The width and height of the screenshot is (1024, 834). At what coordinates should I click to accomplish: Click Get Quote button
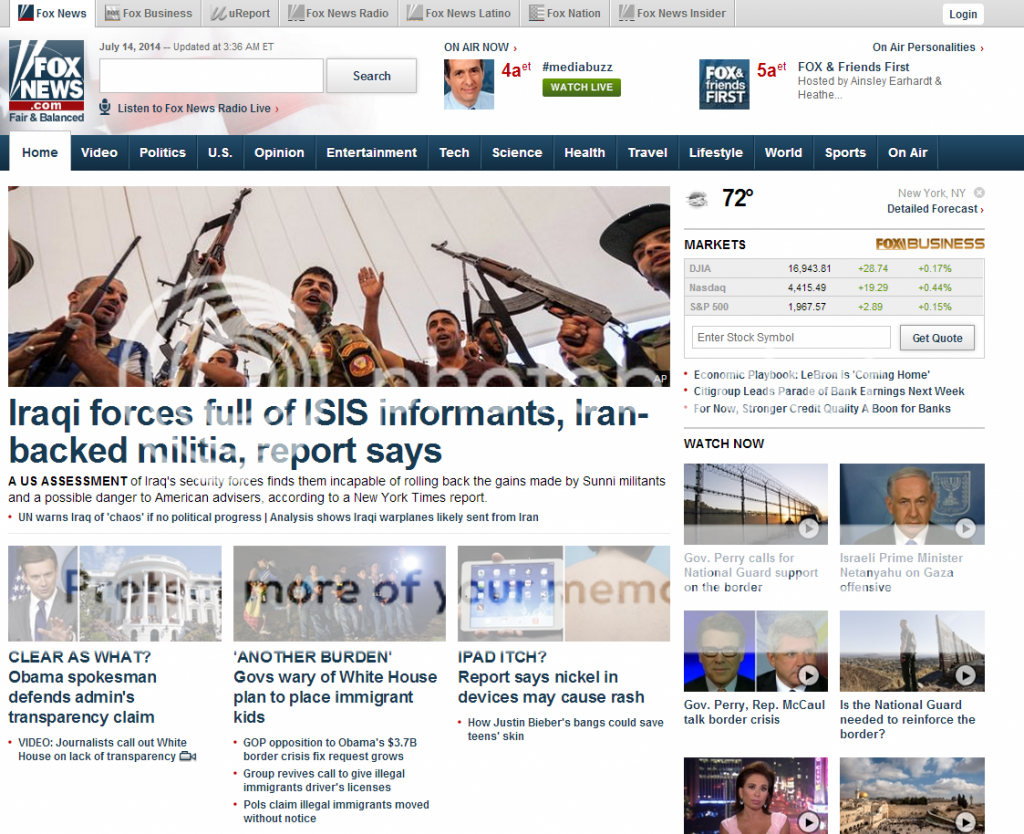[937, 338]
